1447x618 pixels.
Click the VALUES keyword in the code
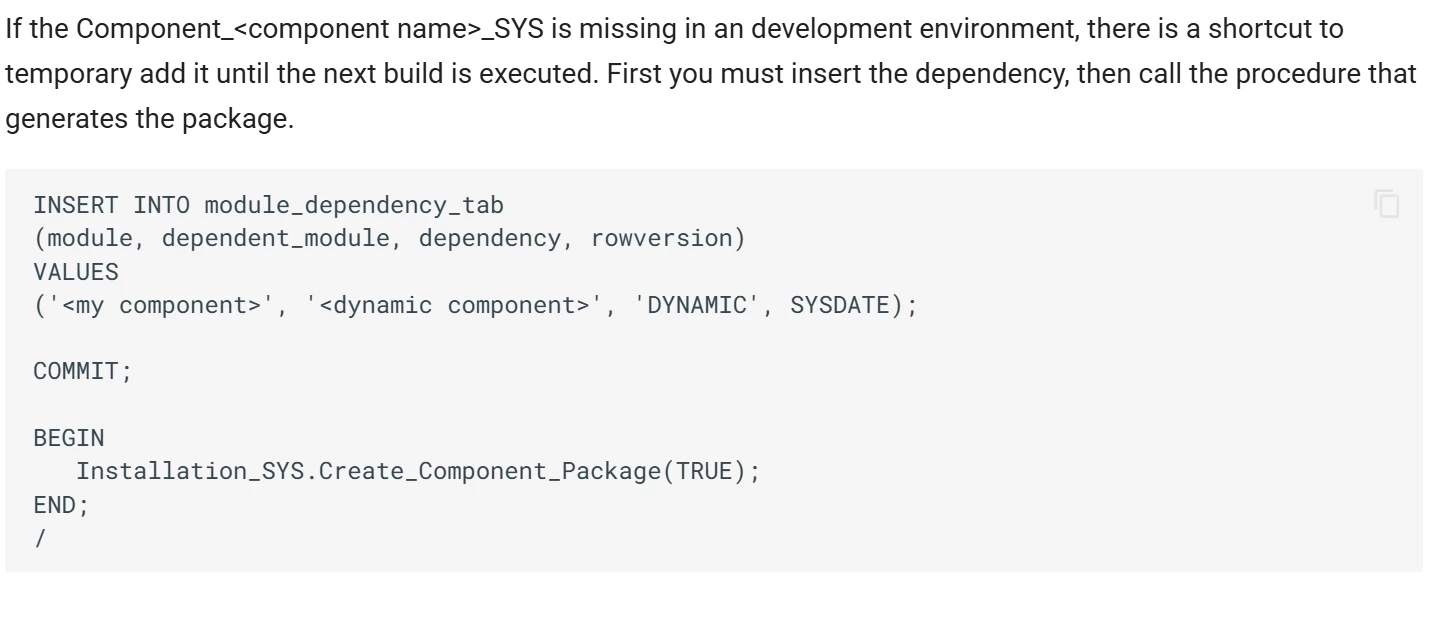pyautogui.click(x=76, y=272)
